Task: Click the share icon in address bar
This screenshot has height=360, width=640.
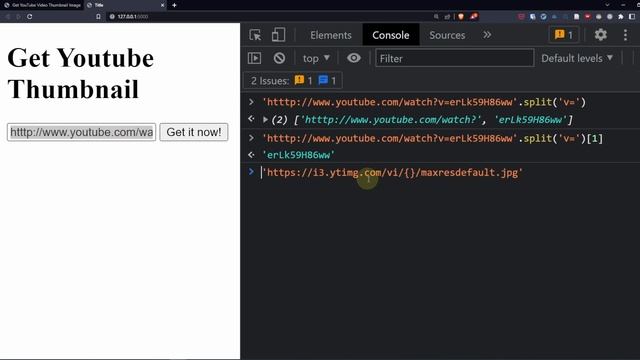Action: pos(447,17)
